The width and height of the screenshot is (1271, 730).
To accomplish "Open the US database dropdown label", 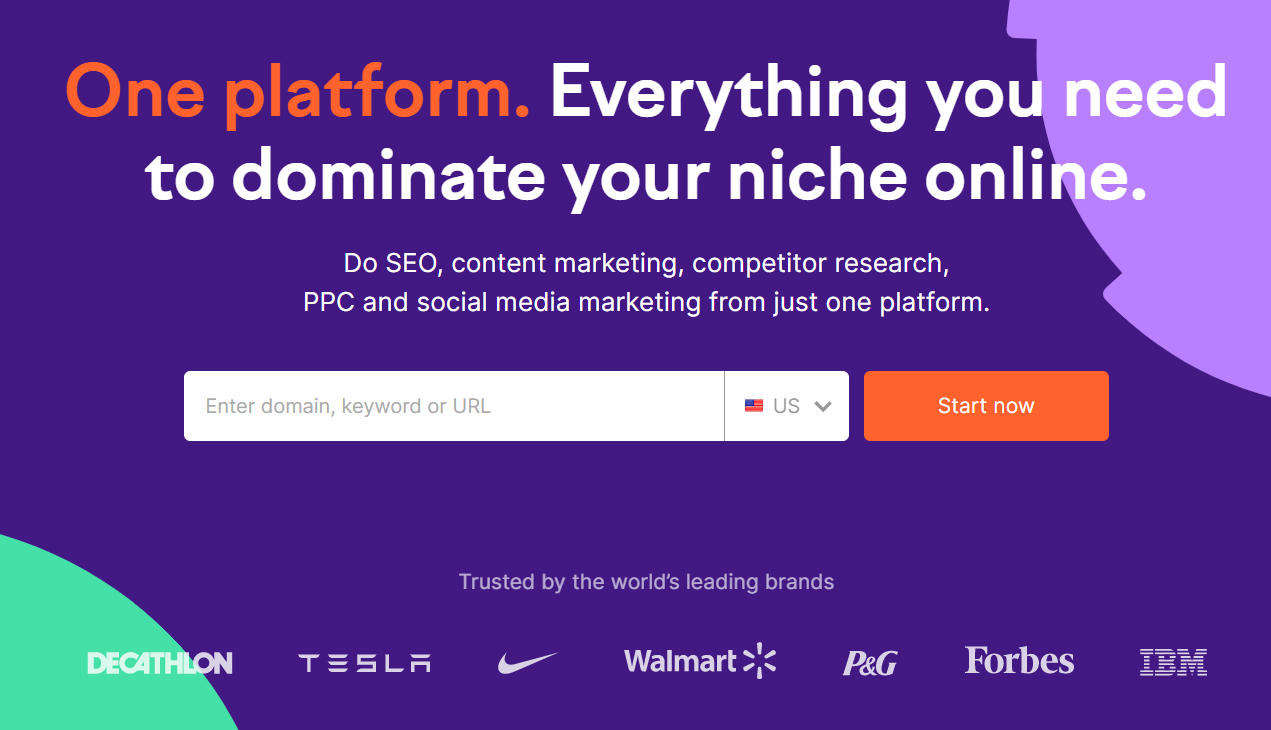I will tap(787, 406).
